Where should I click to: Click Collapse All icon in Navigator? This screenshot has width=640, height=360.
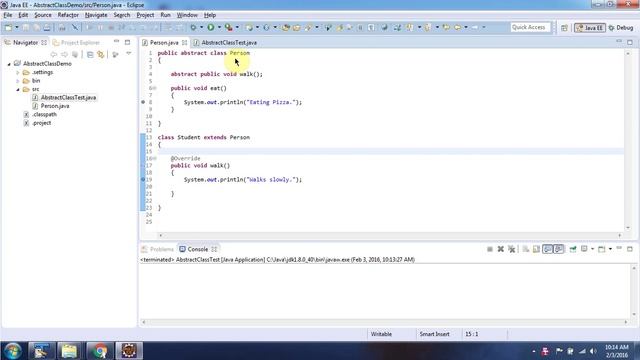90,54
